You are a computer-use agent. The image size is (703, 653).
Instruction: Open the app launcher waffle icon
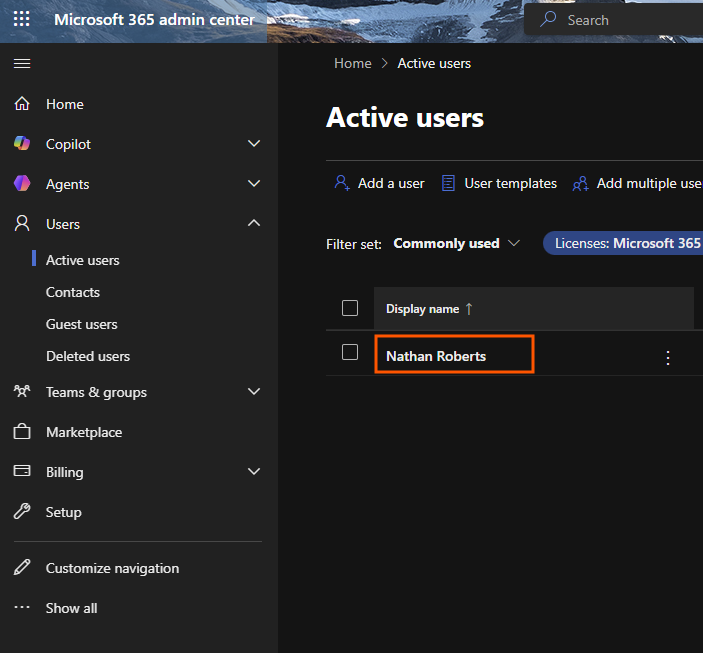click(x=22, y=19)
